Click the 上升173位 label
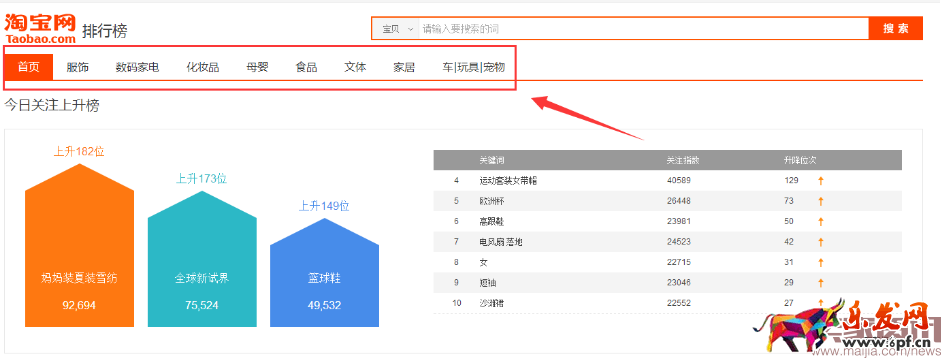Image resolution: width=941 pixels, height=363 pixels. coord(202,179)
